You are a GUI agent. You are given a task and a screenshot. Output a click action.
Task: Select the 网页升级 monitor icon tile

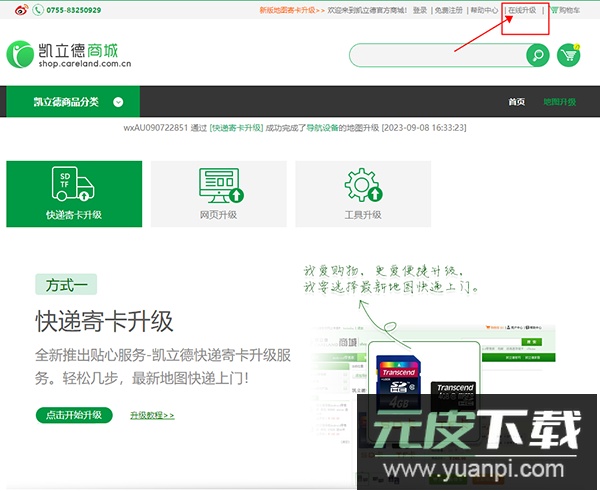(x=218, y=193)
